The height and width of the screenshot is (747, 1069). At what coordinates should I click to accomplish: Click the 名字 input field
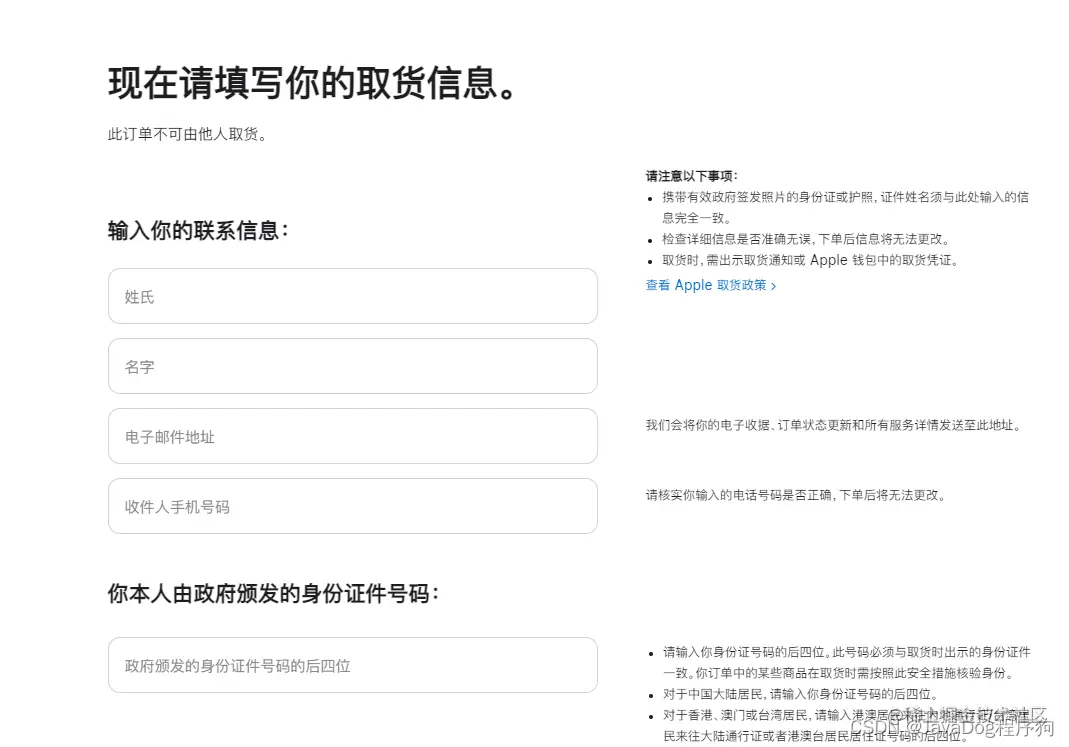pyautogui.click(x=352, y=366)
